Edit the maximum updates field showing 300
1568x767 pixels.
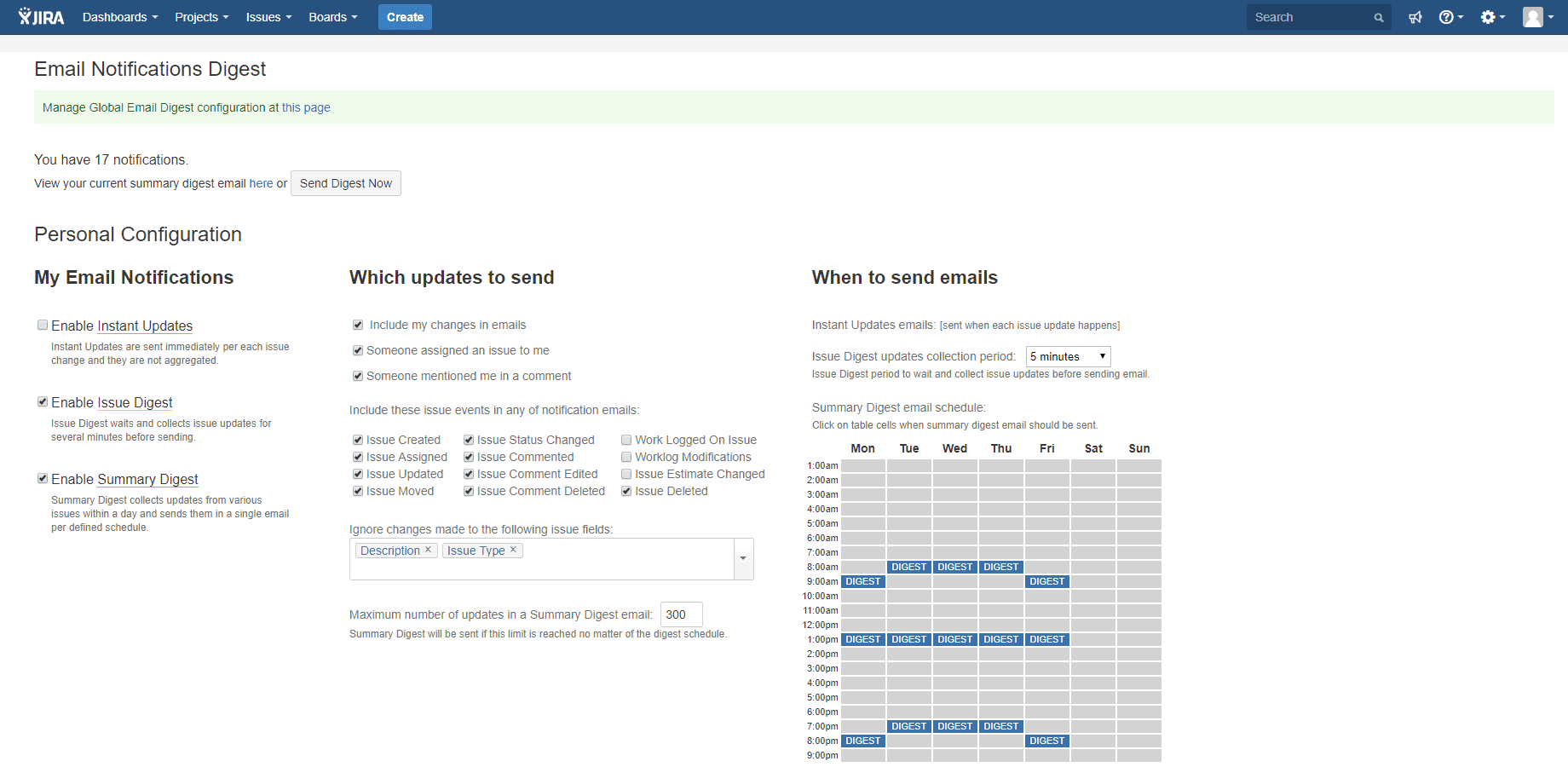(x=680, y=614)
